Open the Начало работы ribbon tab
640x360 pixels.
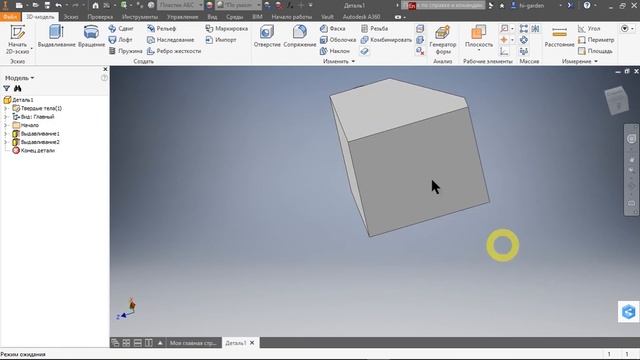[x=291, y=17]
